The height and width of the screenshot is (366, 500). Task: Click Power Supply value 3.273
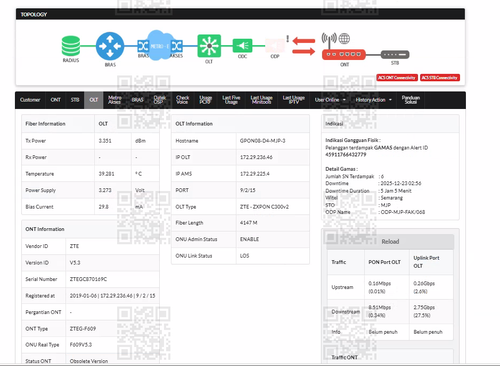[105, 190]
